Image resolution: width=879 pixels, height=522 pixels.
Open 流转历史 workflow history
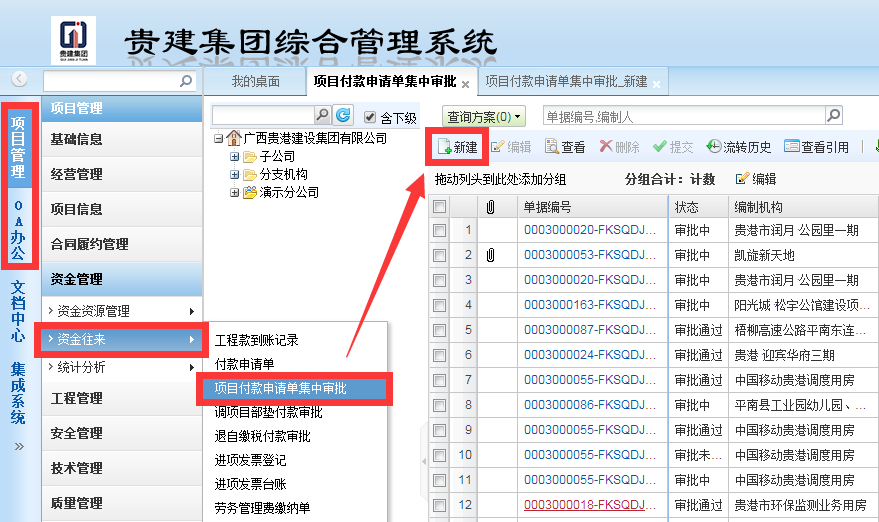(739, 147)
